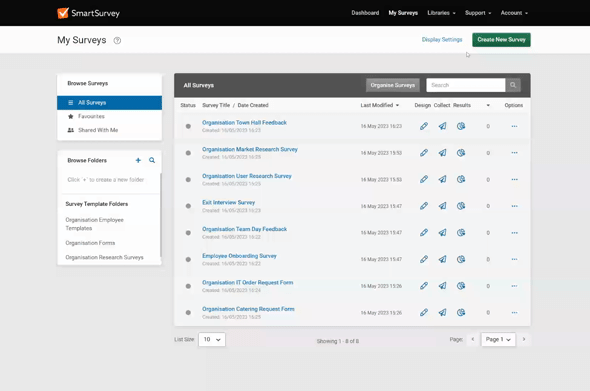
Task: Open Organisation Employee Templates folder
Action: click(x=94, y=224)
